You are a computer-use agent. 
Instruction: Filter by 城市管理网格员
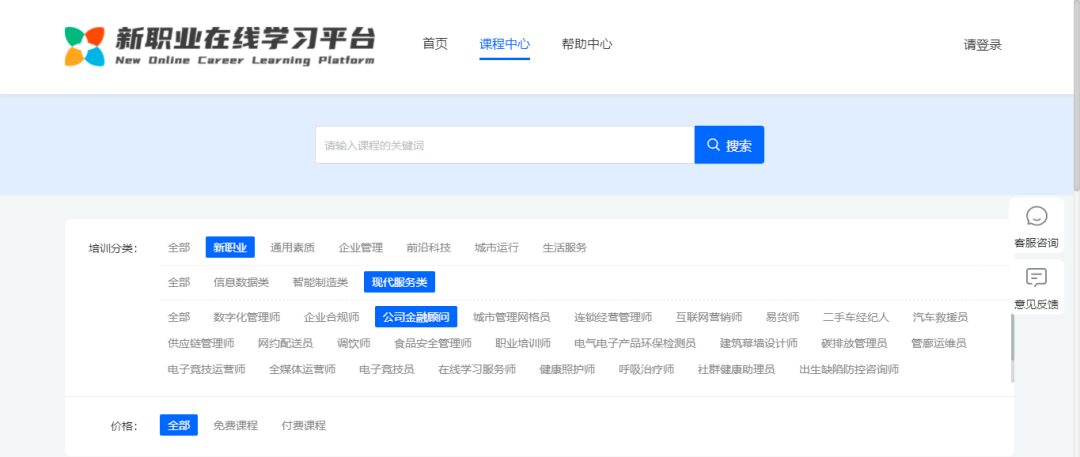tap(512, 317)
